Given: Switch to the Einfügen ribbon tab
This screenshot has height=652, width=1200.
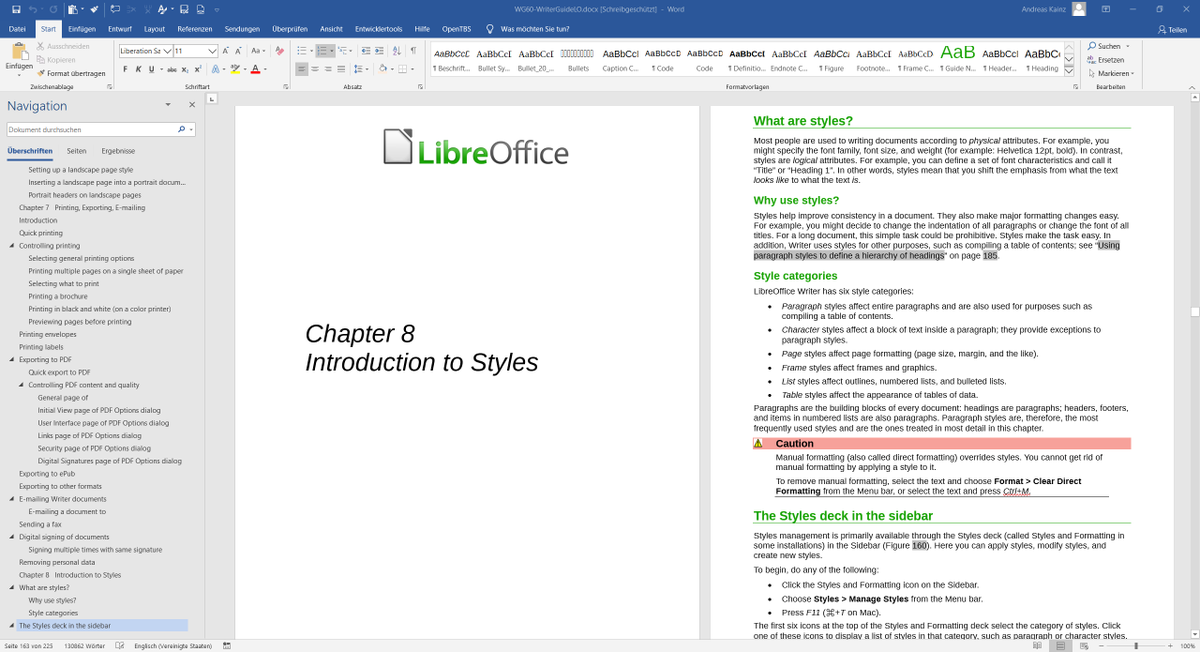Looking at the screenshot, I should click(x=82, y=29).
